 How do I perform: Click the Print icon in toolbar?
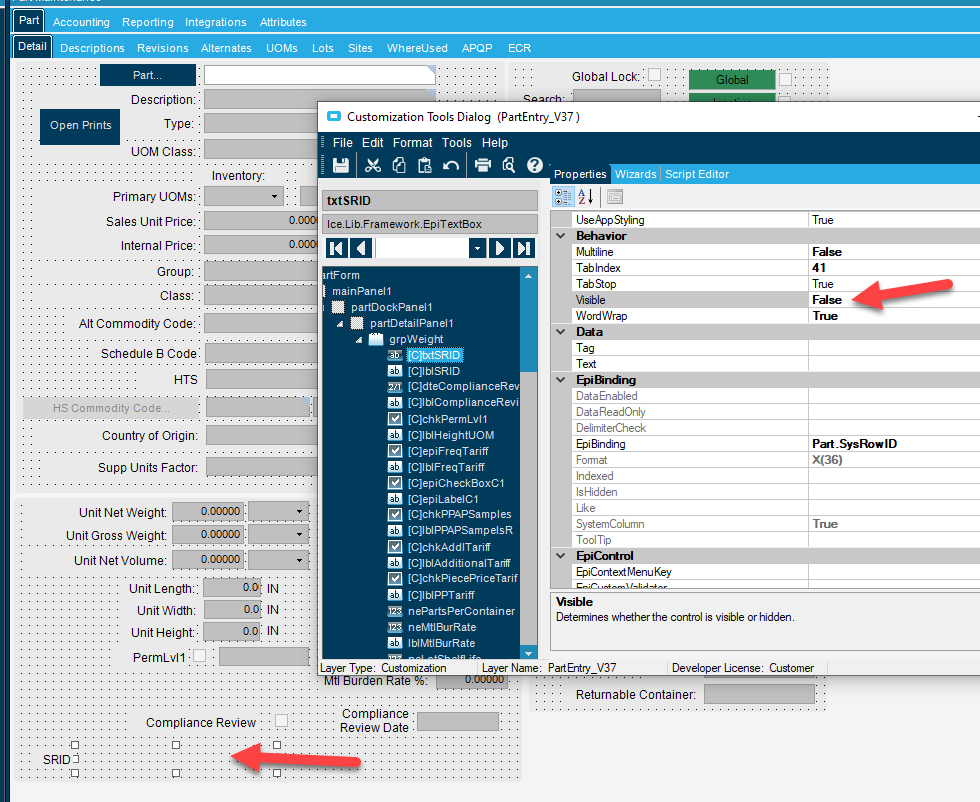[x=482, y=165]
